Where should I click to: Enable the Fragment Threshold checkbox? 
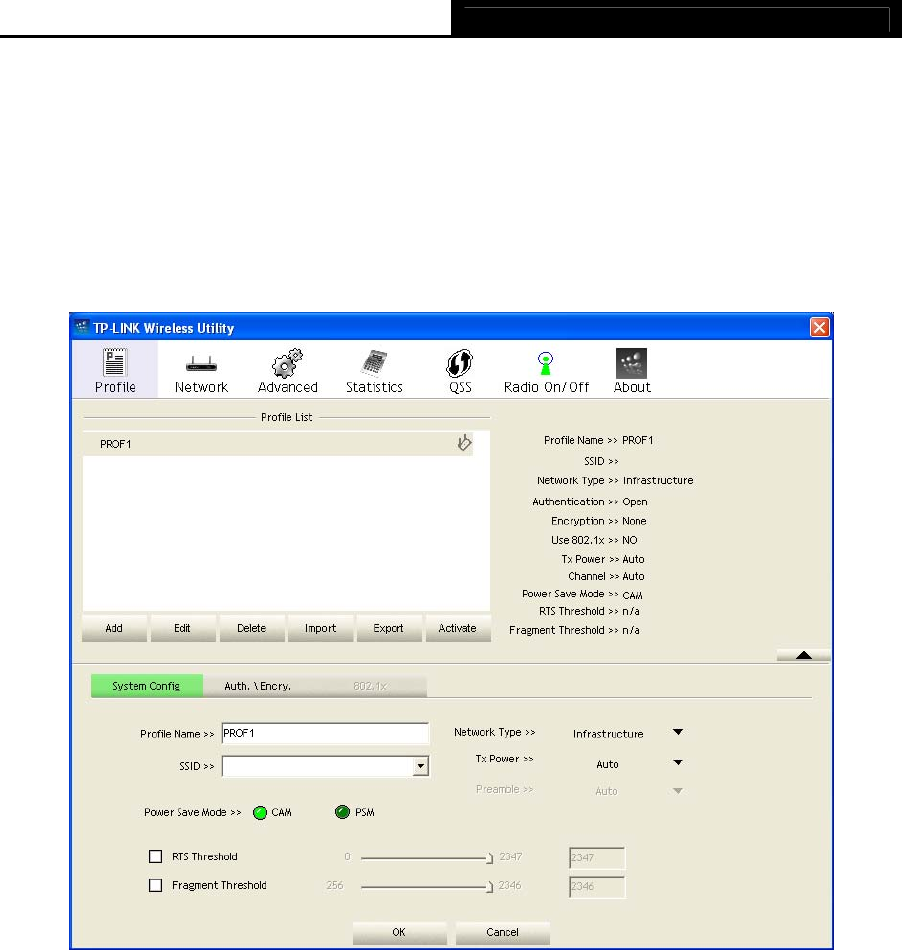pyautogui.click(x=156, y=885)
